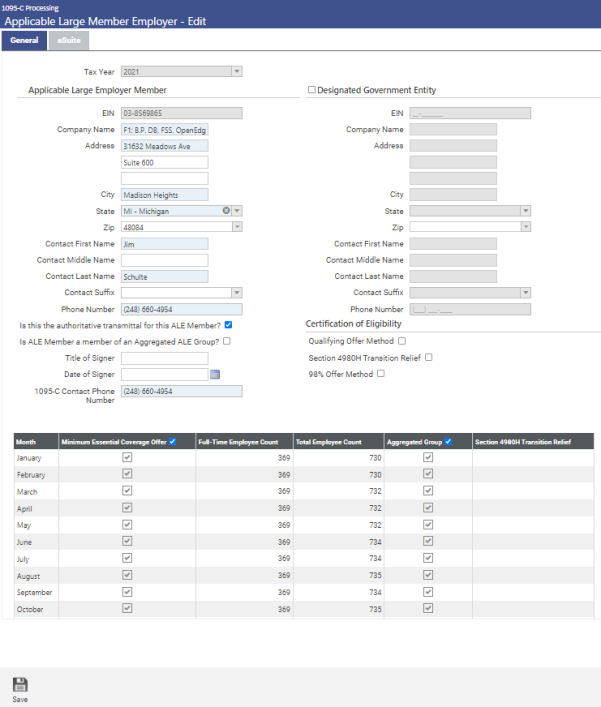Expand the Tax Year dropdown

(236, 72)
